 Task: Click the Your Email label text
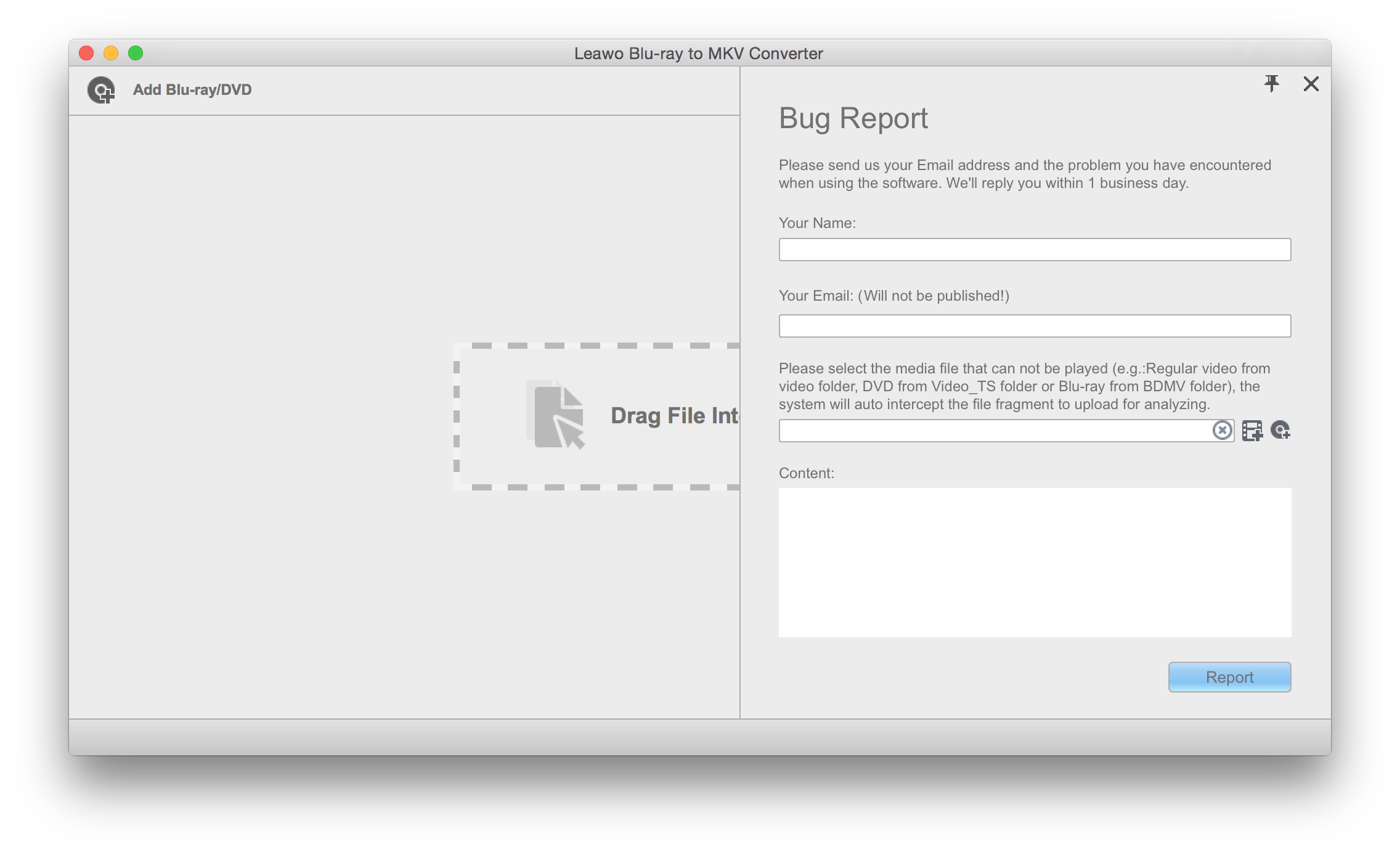point(893,296)
